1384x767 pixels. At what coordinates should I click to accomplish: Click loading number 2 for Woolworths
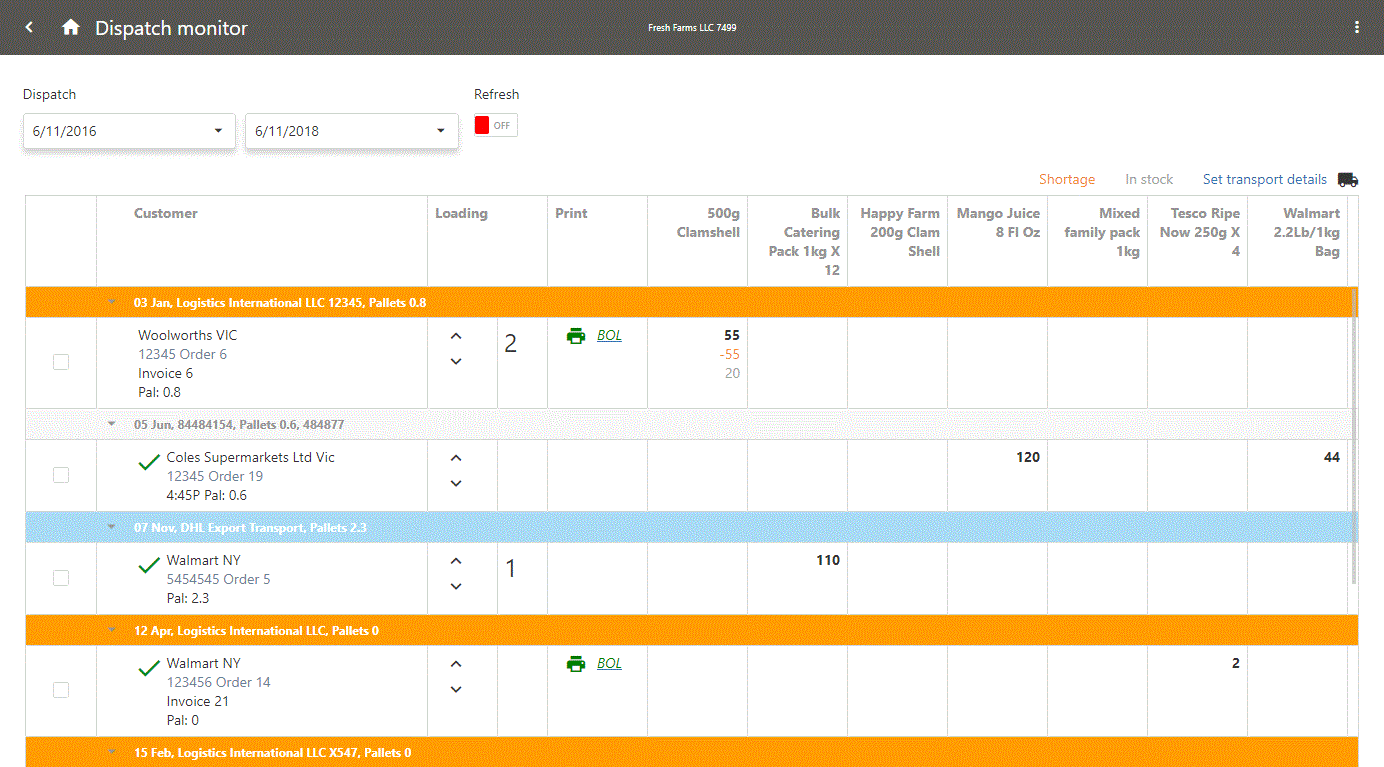click(x=511, y=345)
